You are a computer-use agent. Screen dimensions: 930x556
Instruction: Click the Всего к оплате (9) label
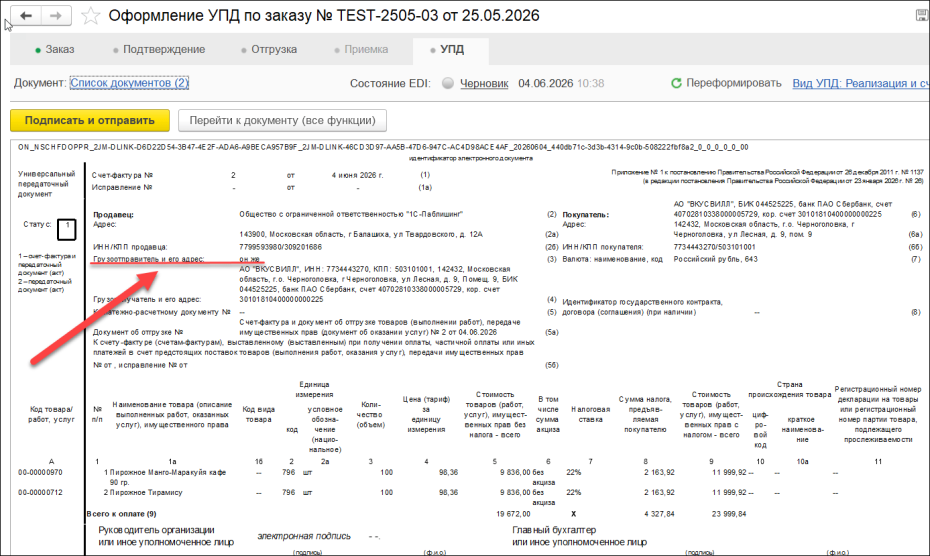tap(122, 514)
